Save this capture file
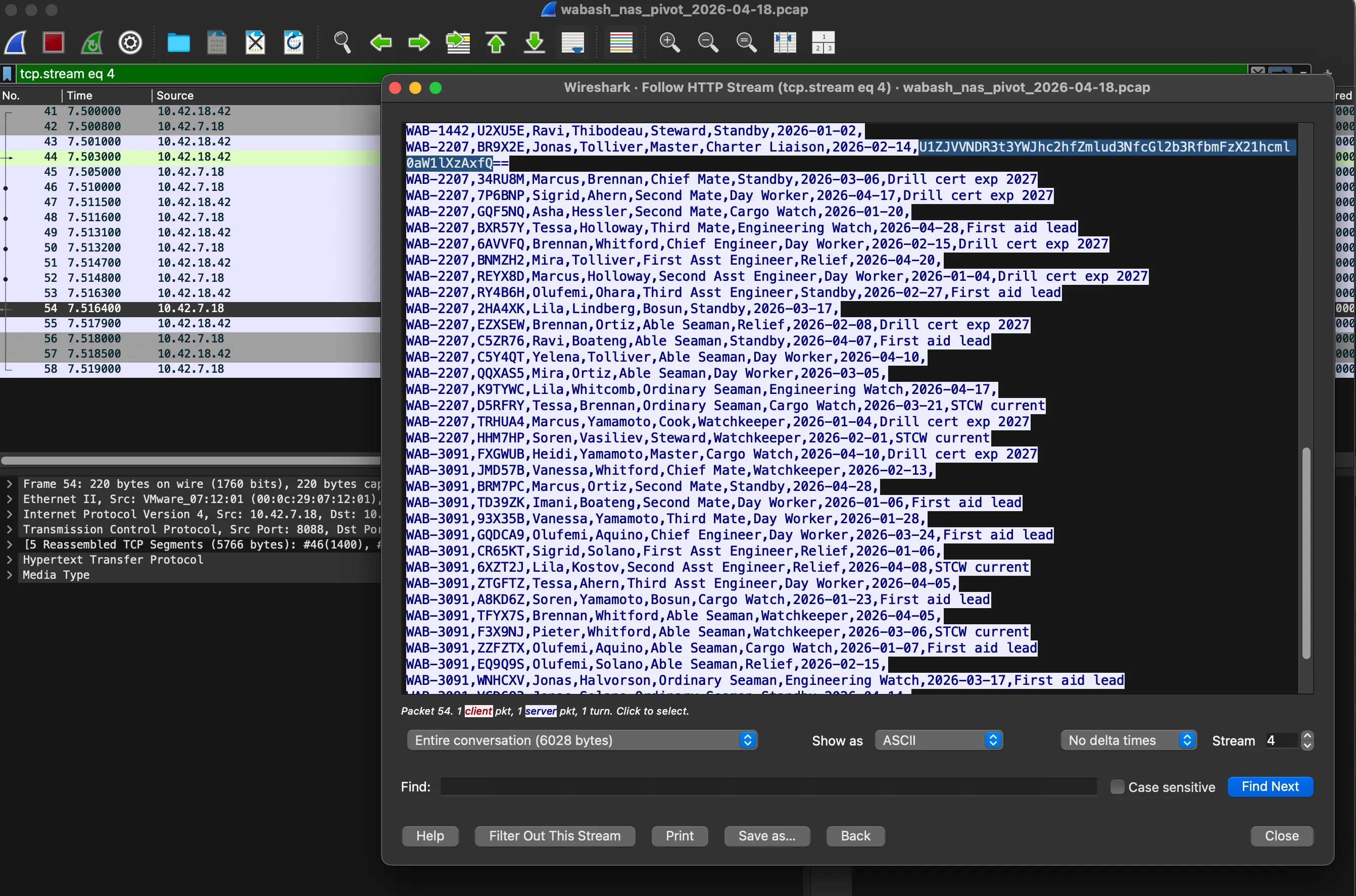This screenshot has width=1356, height=896. [x=217, y=42]
